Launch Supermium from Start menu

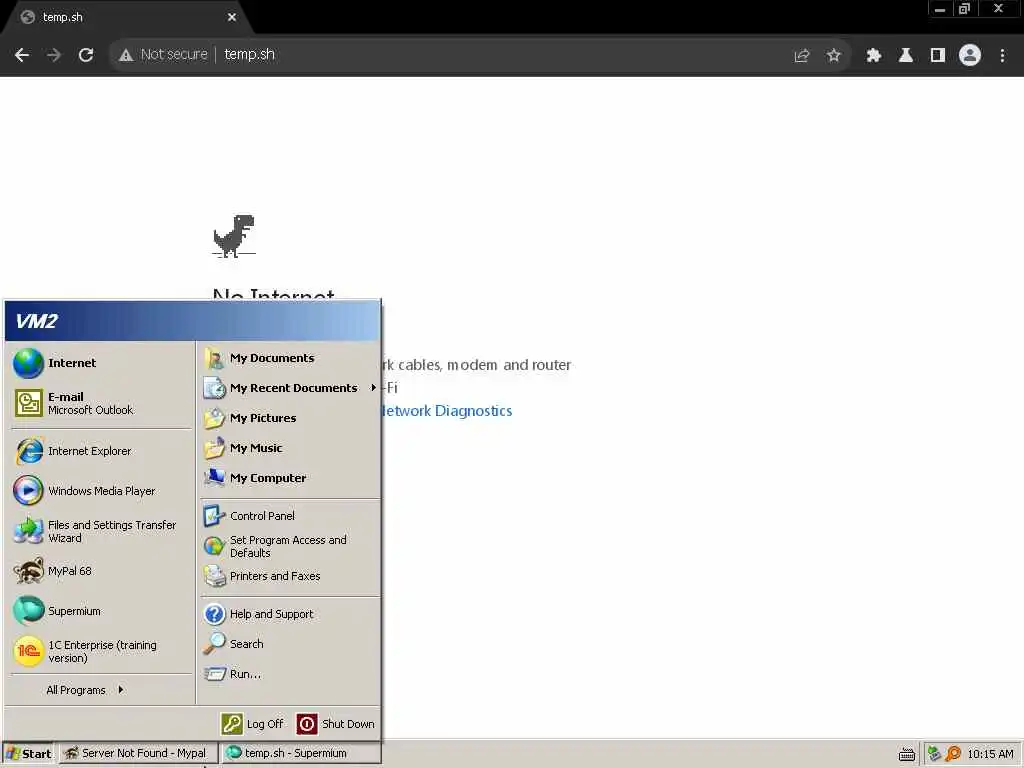coord(101,611)
